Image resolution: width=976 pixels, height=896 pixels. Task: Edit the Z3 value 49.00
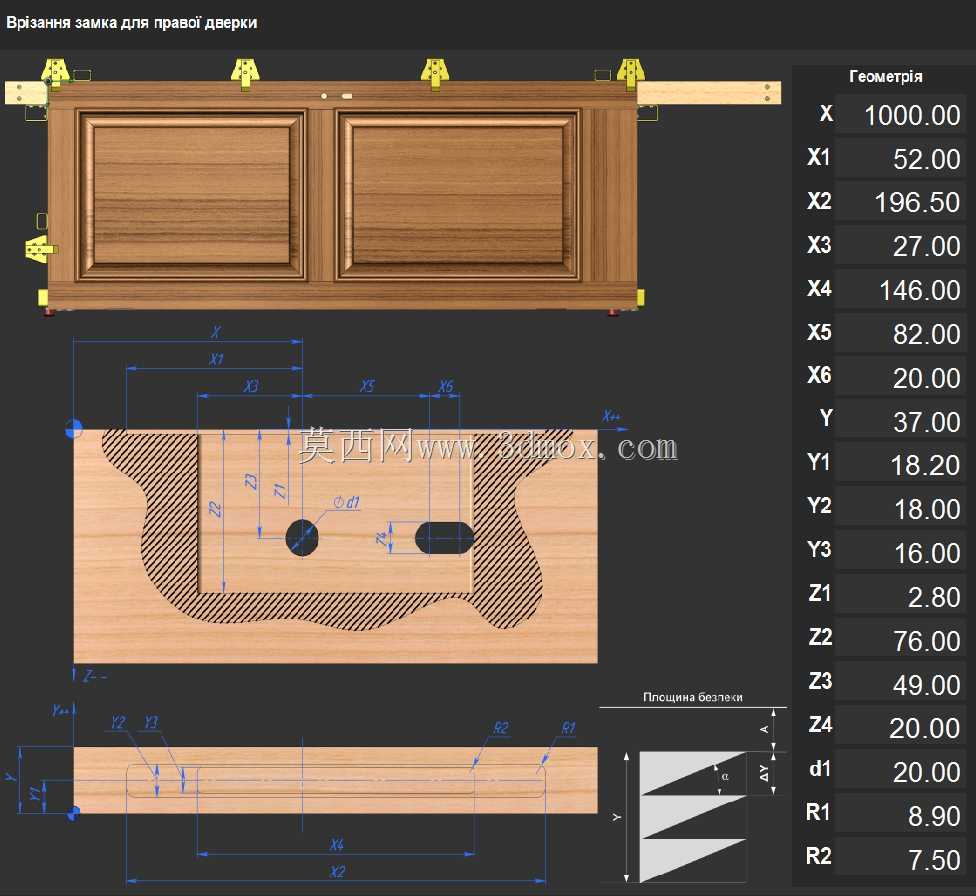pos(900,684)
